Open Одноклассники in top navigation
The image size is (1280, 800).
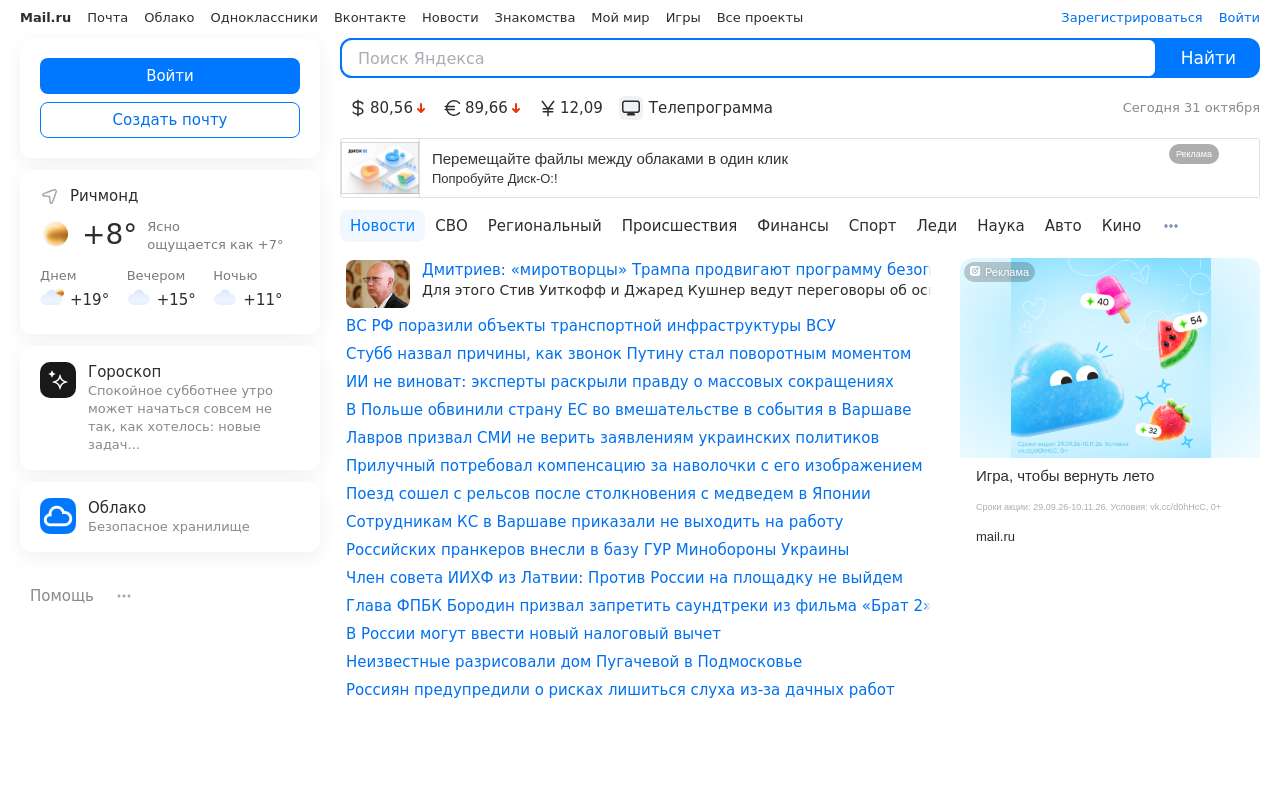(264, 18)
